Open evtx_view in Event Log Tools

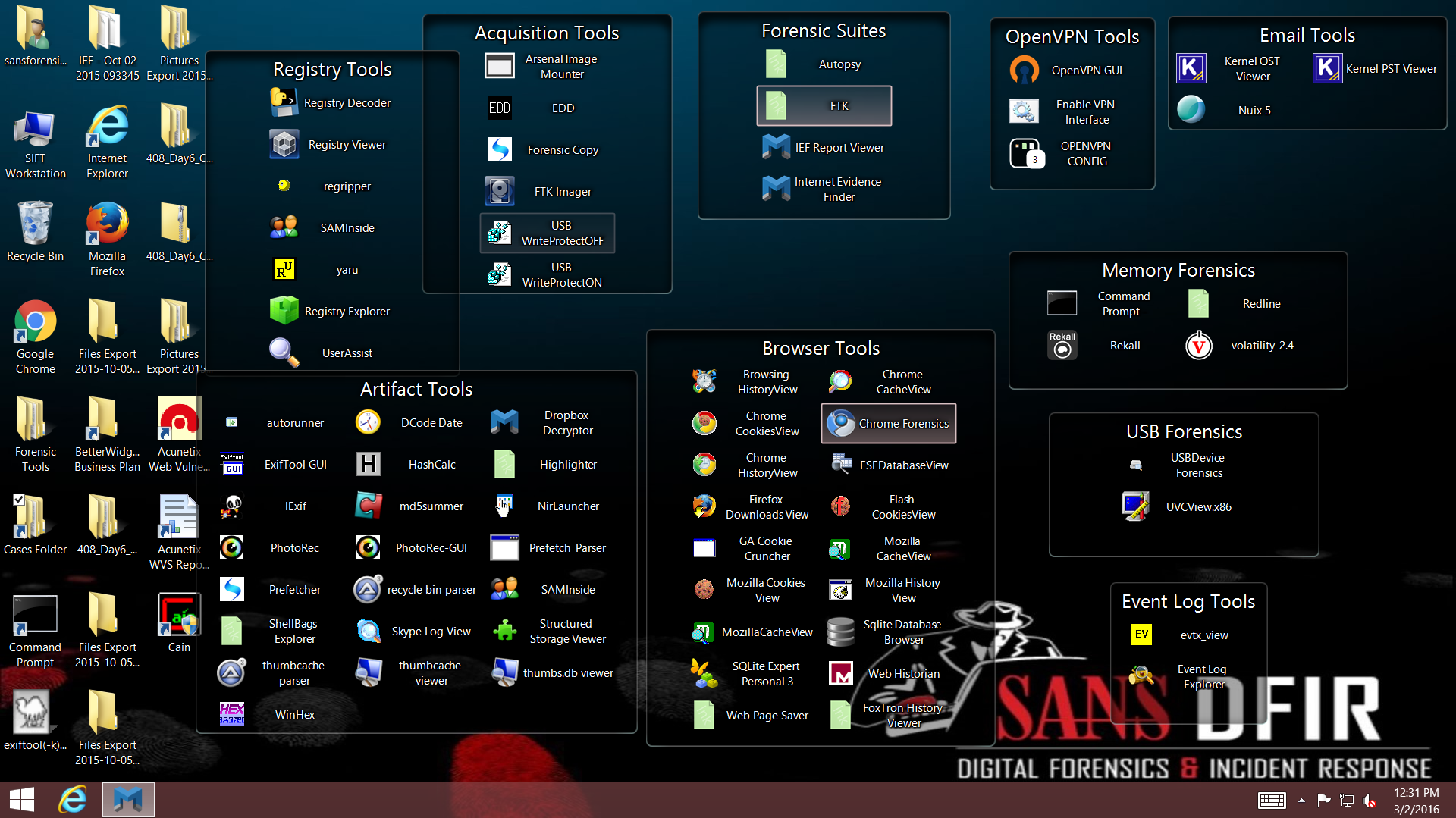tap(1141, 635)
